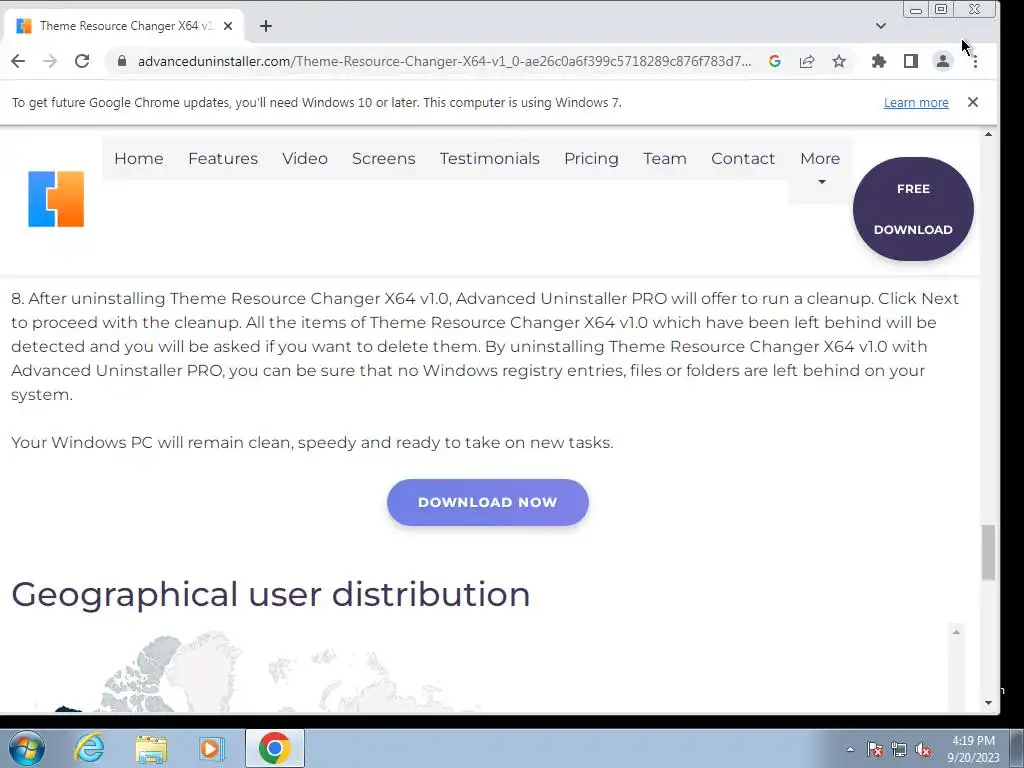Click the map frame scroll-up arrow
This screenshot has width=1024, height=768.
pos(956,632)
